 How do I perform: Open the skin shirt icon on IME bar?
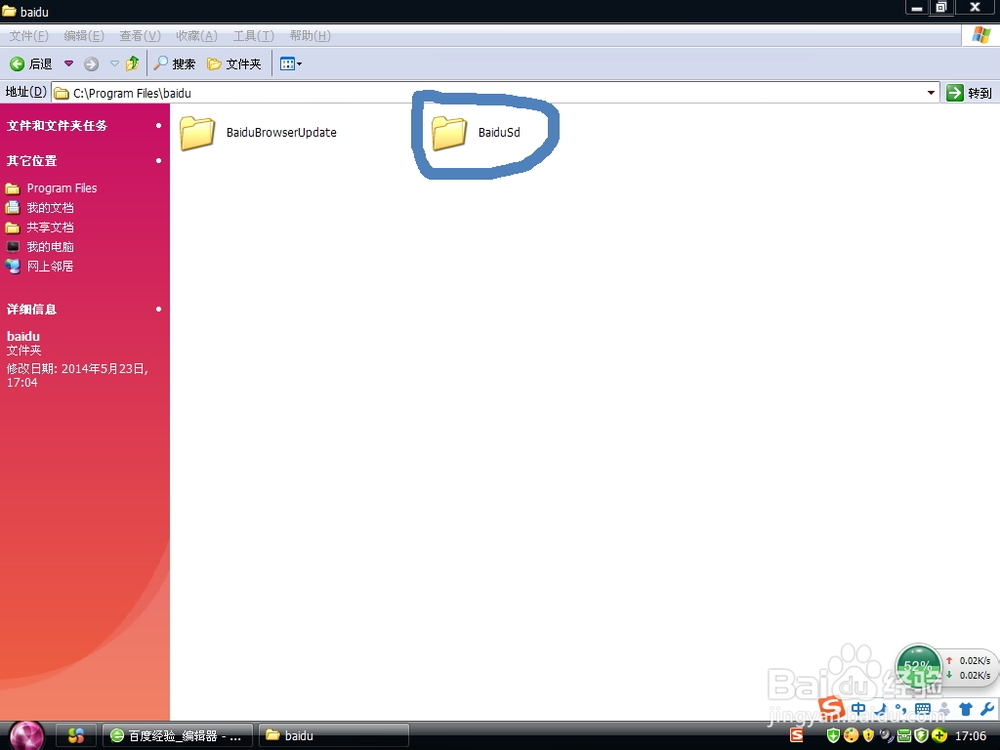966,709
